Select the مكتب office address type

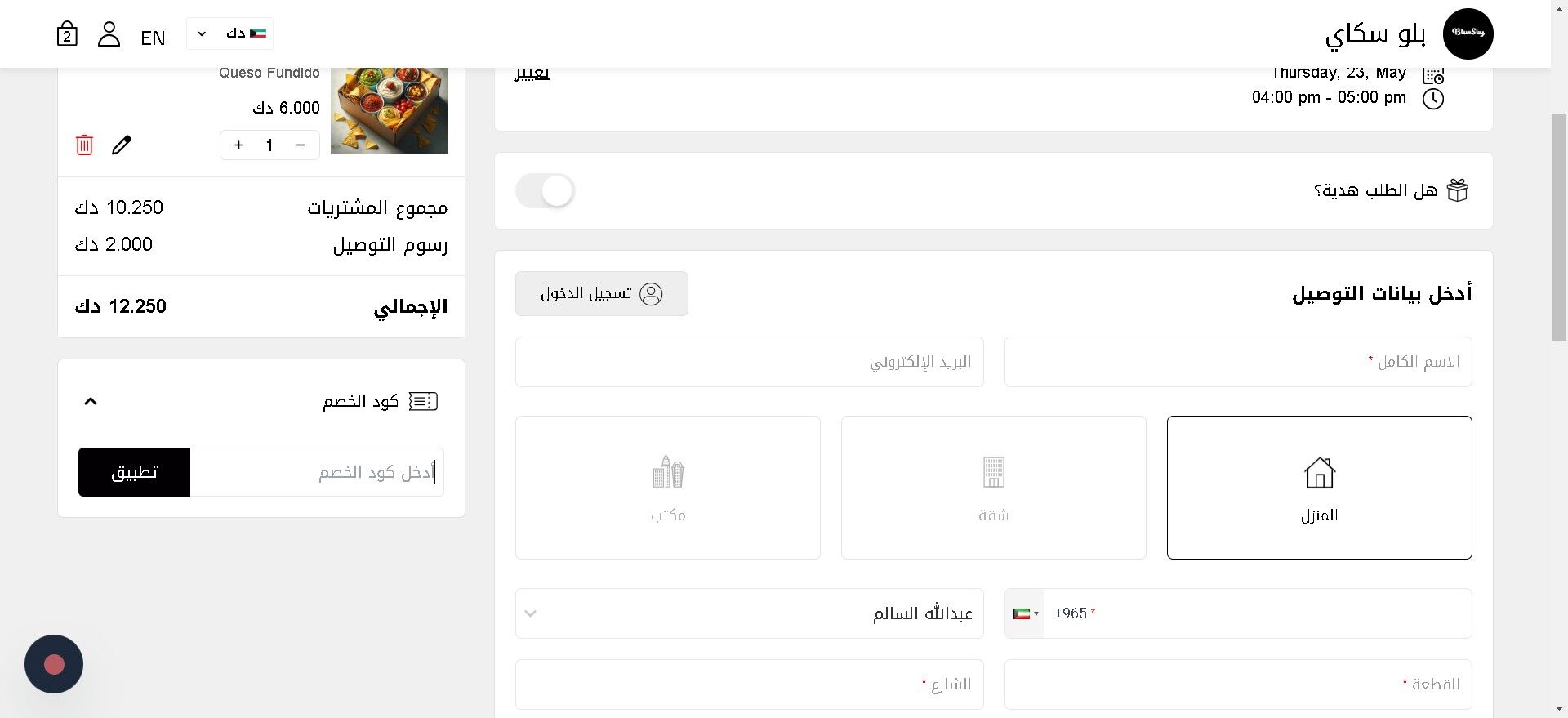(667, 488)
